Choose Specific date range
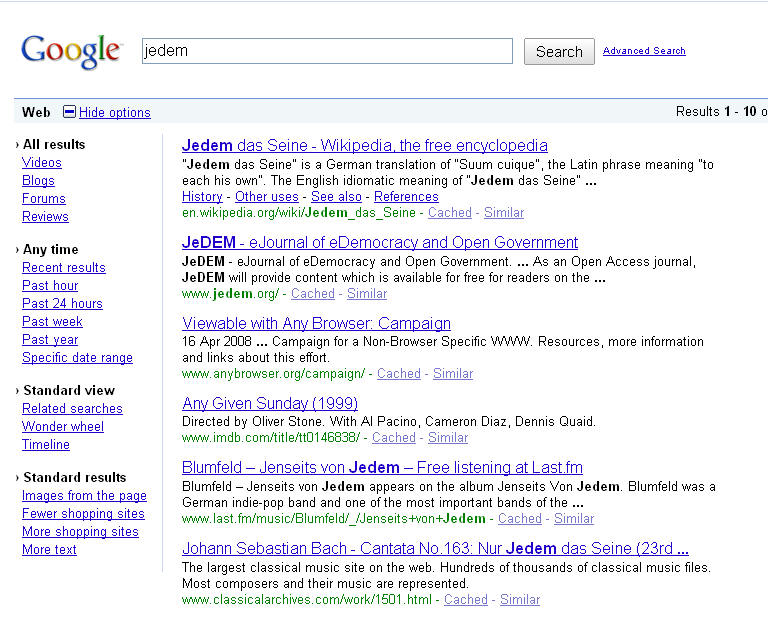 tap(77, 358)
